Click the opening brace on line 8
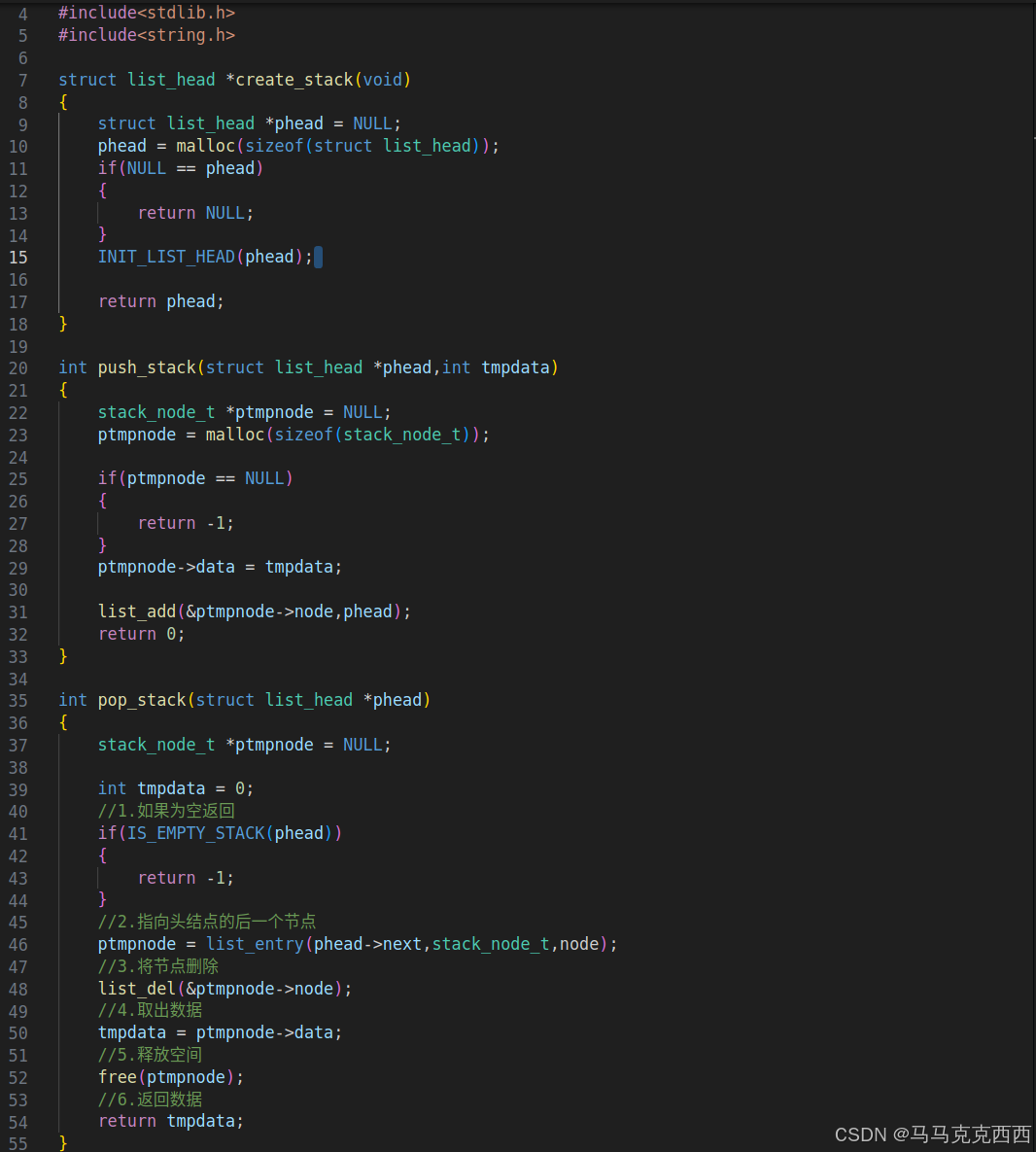Screen dimensions: 1036x1152 click(63, 101)
